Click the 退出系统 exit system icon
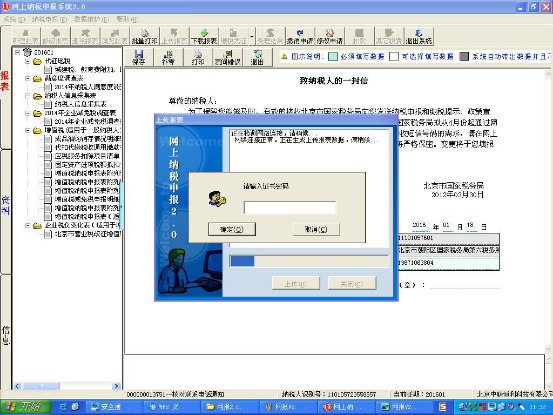 click(x=419, y=36)
